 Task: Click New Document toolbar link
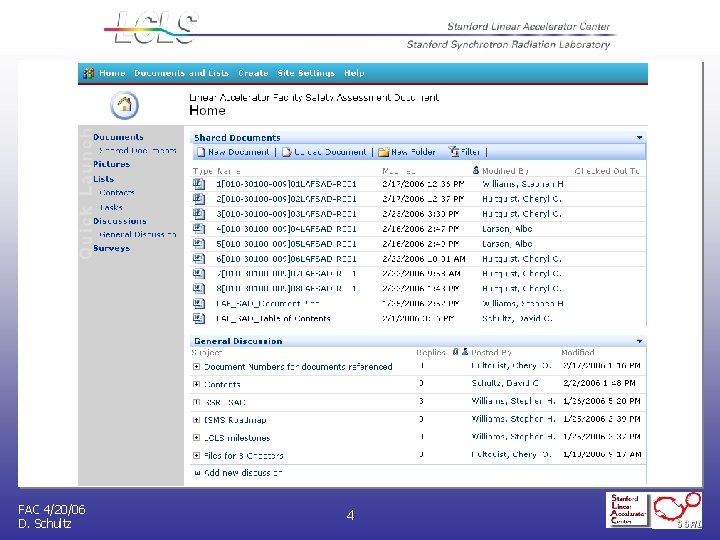tap(238, 152)
